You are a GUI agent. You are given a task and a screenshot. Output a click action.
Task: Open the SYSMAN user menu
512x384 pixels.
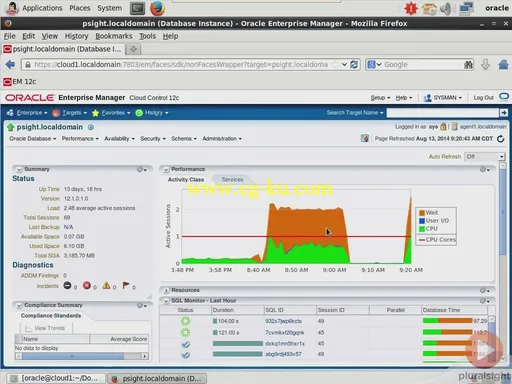coord(443,98)
